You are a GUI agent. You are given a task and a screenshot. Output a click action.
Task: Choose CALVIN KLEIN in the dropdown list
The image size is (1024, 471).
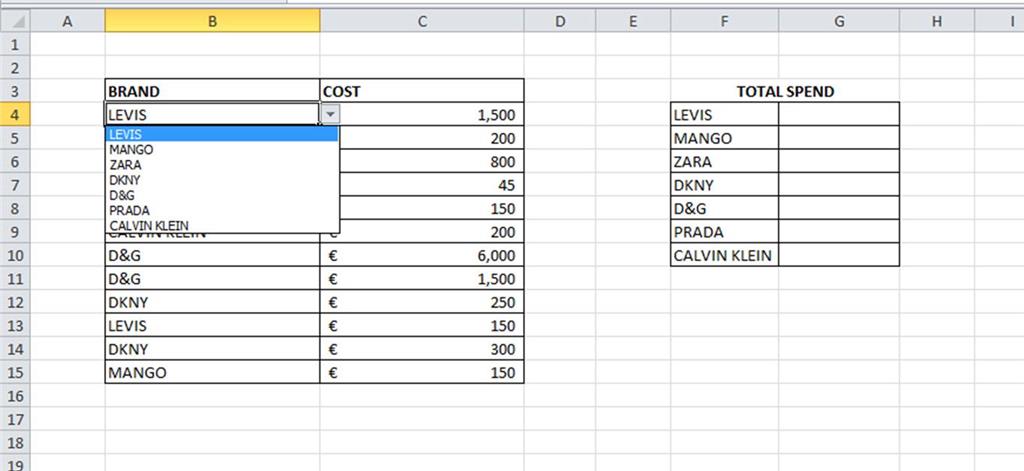tap(221, 225)
